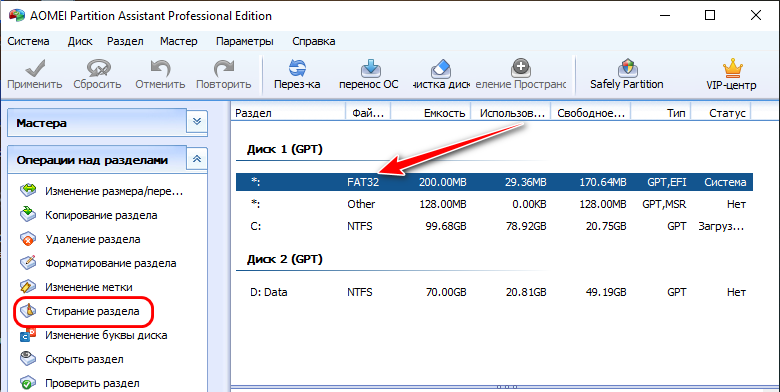Click the Мастера panel title
The image size is (780, 392).
point(41,122)
